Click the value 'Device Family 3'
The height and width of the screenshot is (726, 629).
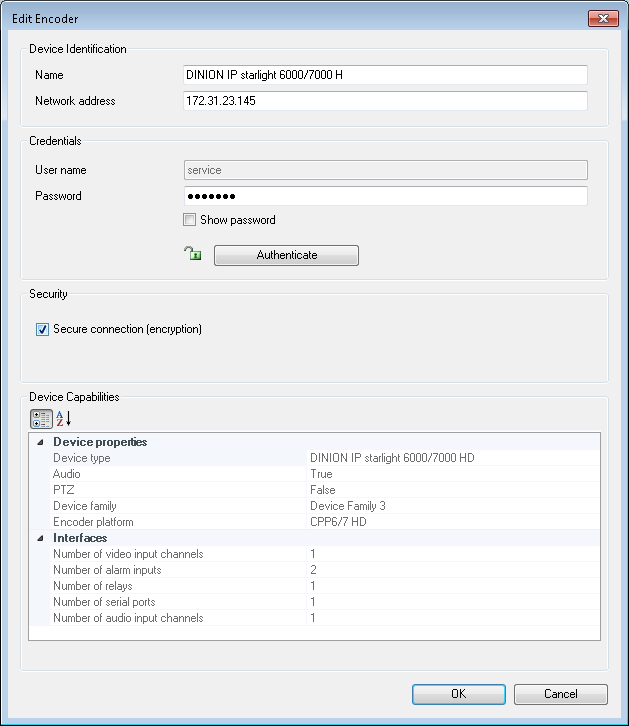click(x=348, y=506)
